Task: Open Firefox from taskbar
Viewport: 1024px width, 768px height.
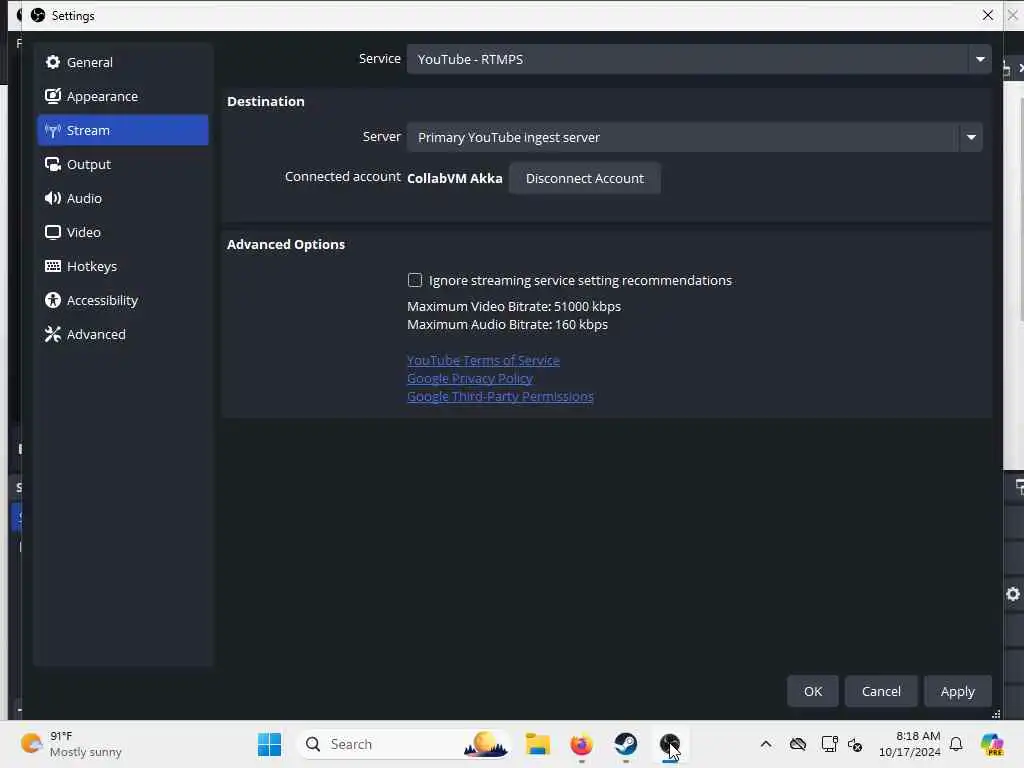Action: (x=581, y=744)
